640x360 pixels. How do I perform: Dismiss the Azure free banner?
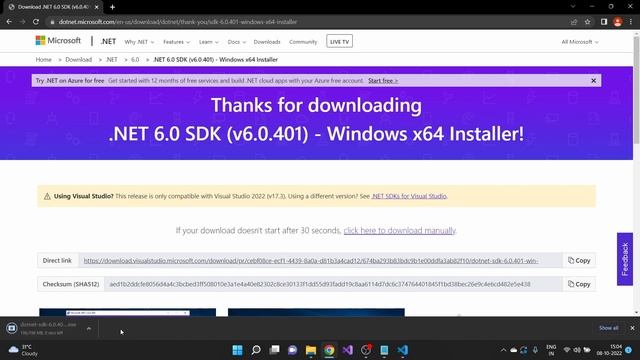593,81
